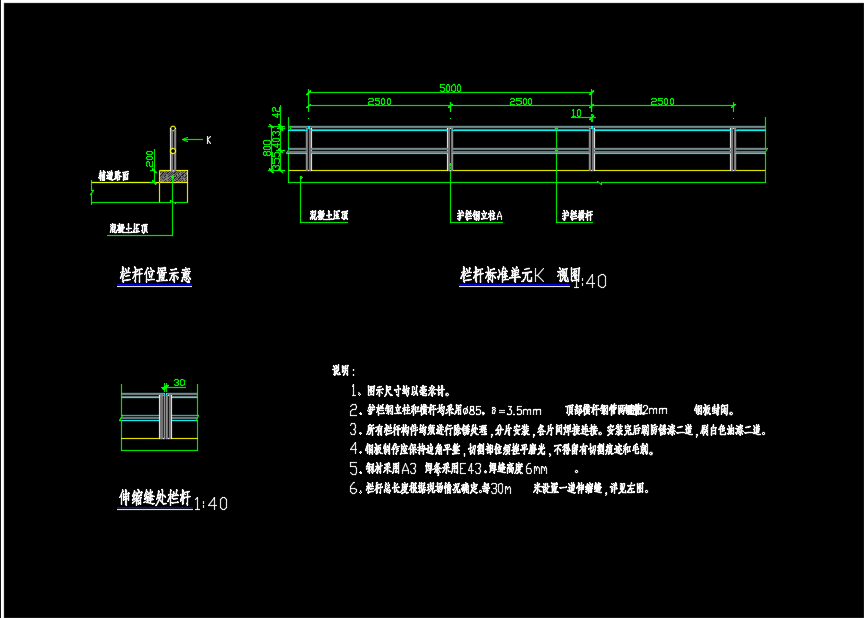Select the 护栏横杆 leader label
The height and width of the screenshot is (618, 866).
577,215
